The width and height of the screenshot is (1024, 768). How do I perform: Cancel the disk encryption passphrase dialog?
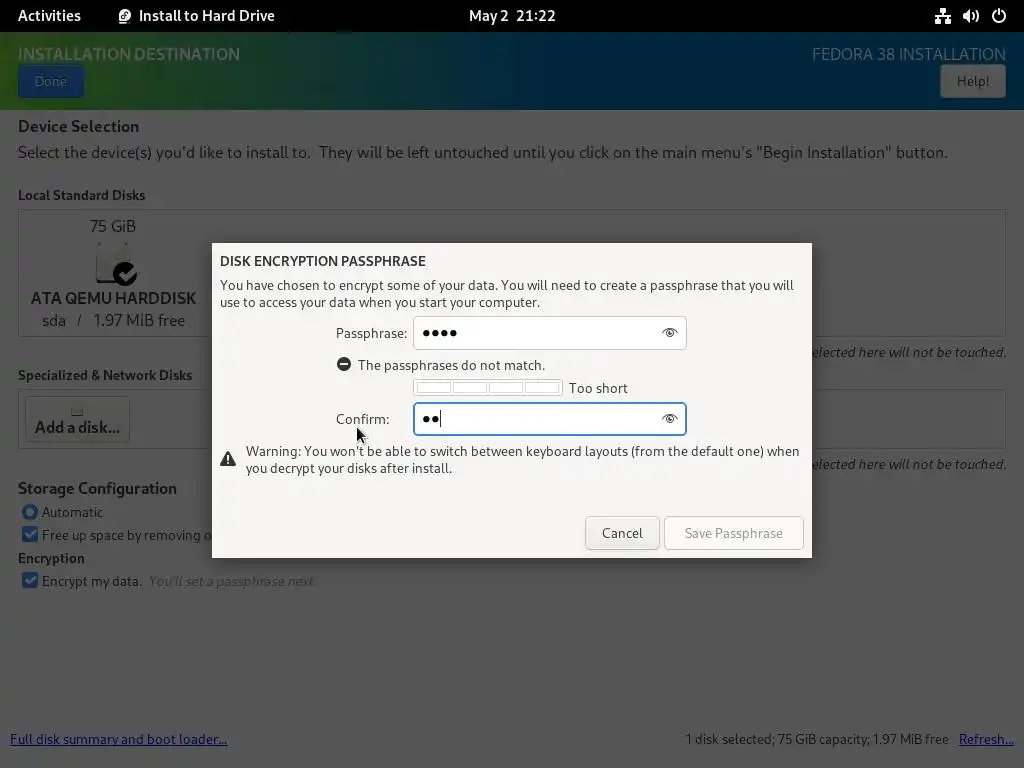click(622, 533)
